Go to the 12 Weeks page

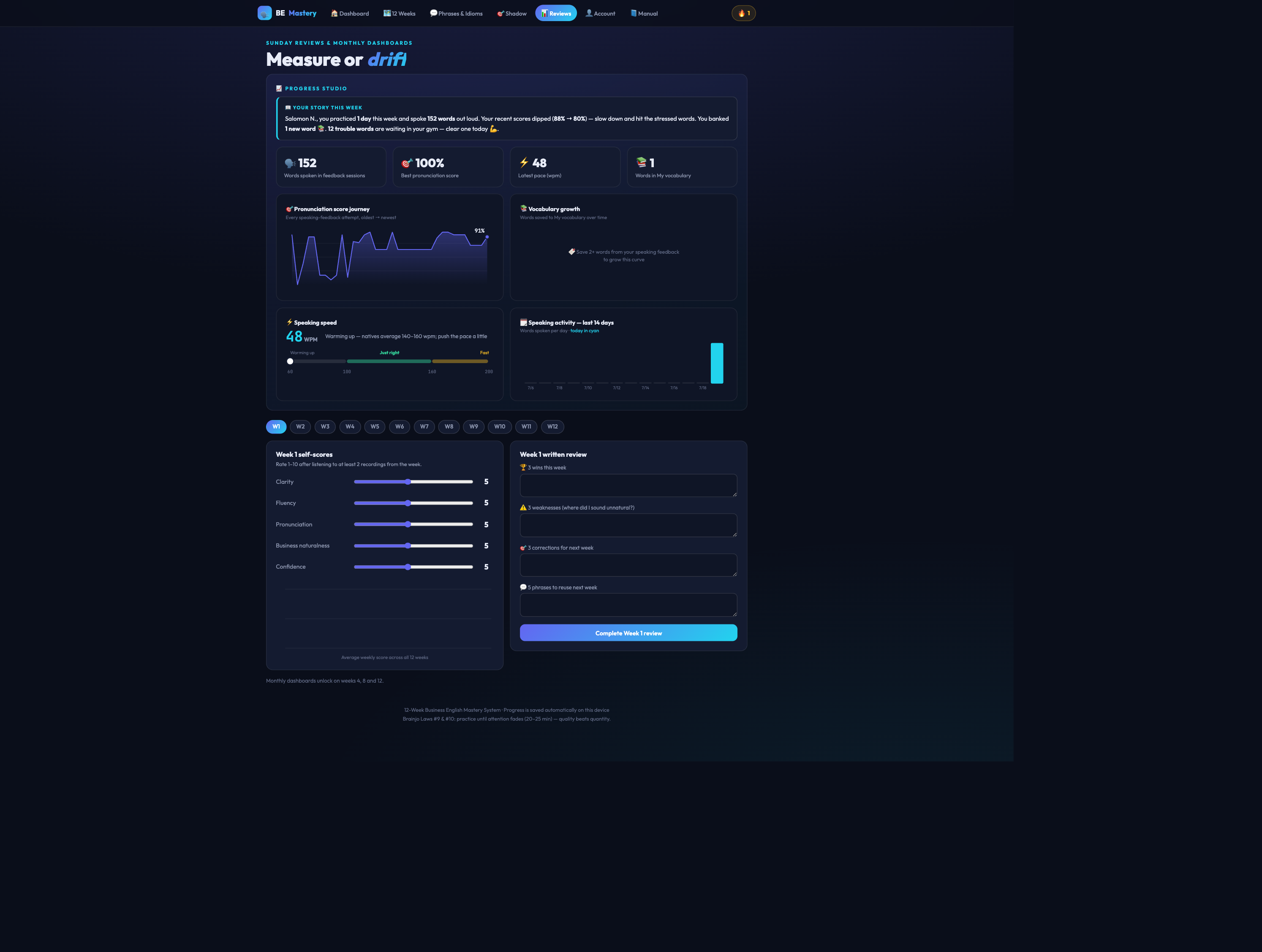400,13
